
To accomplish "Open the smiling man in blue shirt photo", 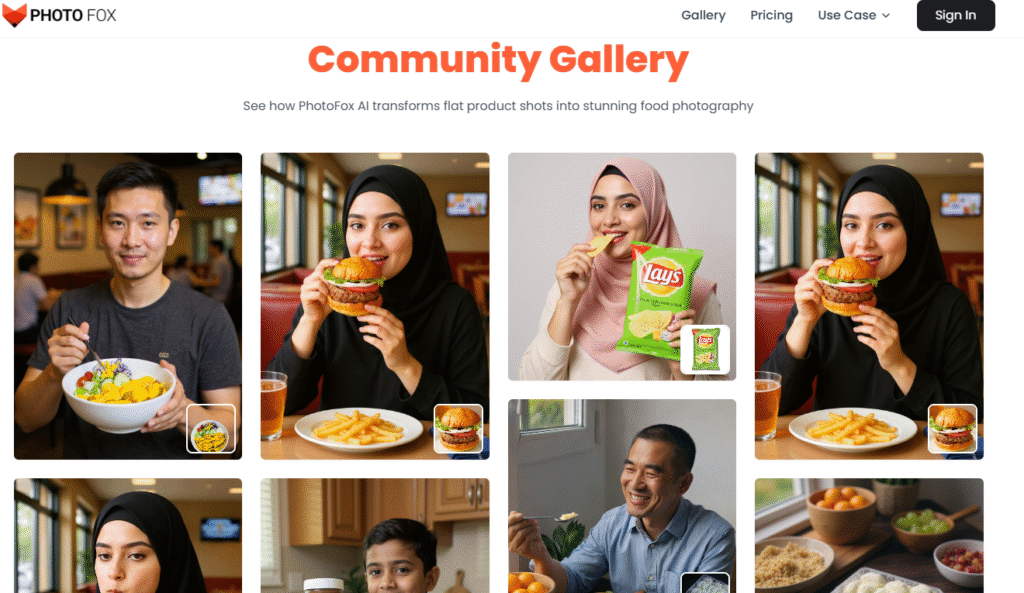I will (x=622, y=496).
